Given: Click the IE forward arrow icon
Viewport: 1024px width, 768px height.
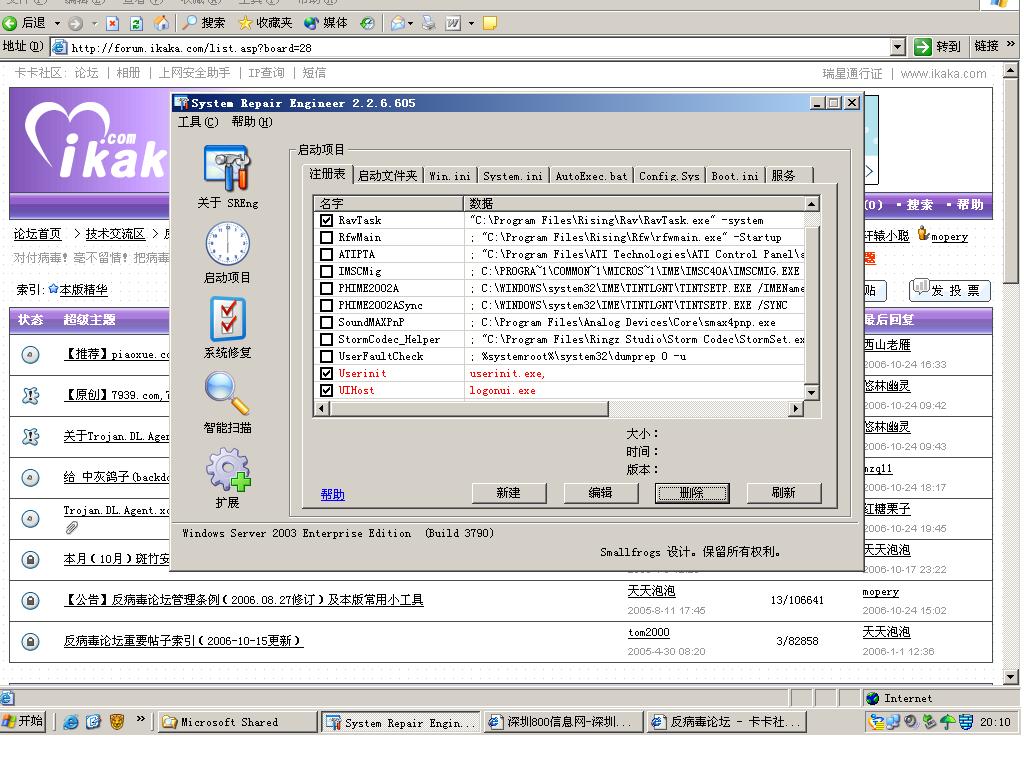Looking at the screenshot, I should click(76, 24).
